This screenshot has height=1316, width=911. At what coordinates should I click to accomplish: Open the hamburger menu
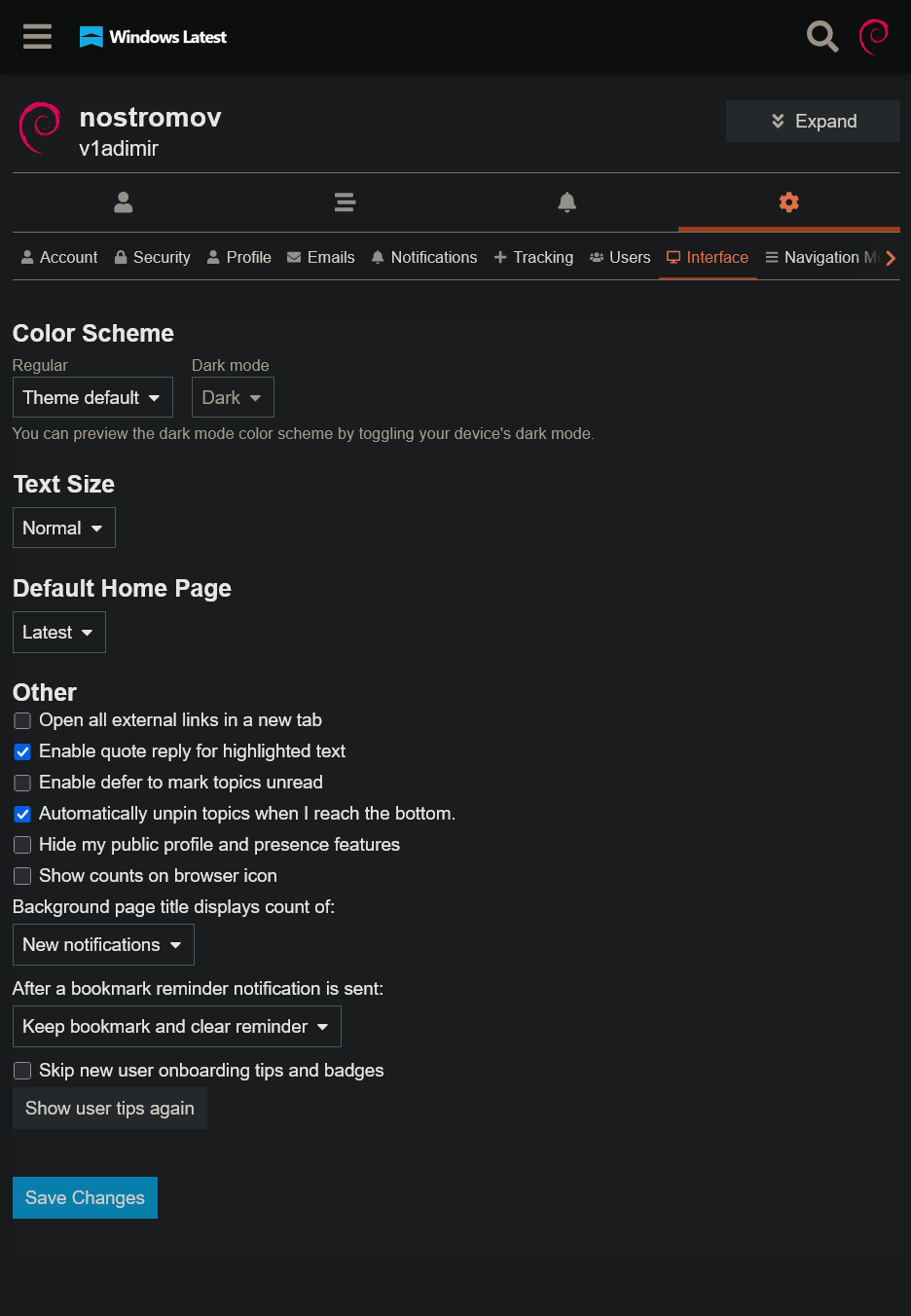point(37,37)
